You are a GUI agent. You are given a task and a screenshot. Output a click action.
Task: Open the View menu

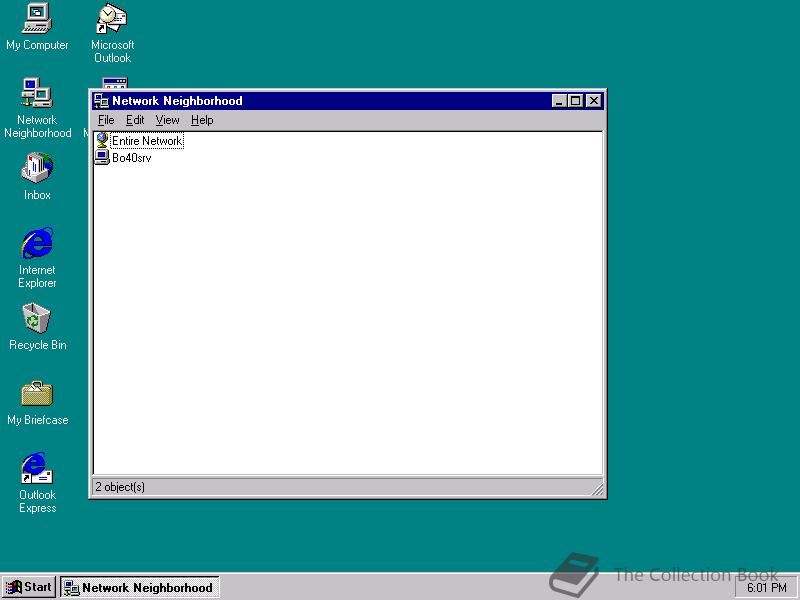pyautogui.click(x=167, y=120)
